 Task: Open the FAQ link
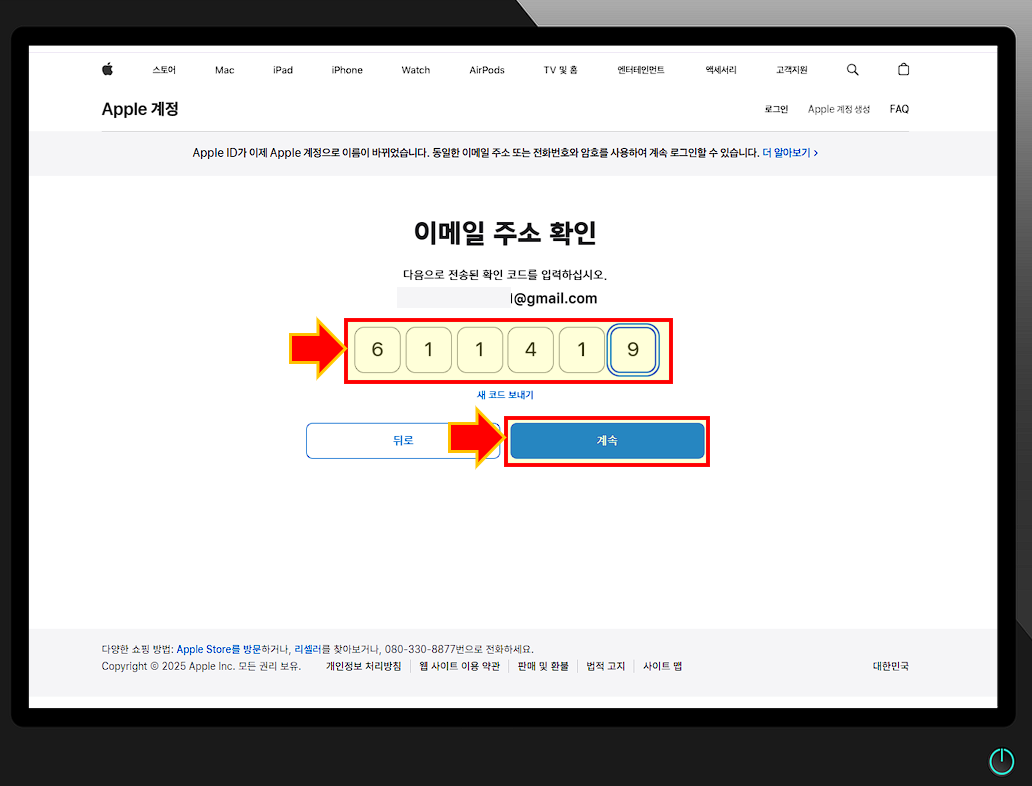898,108
